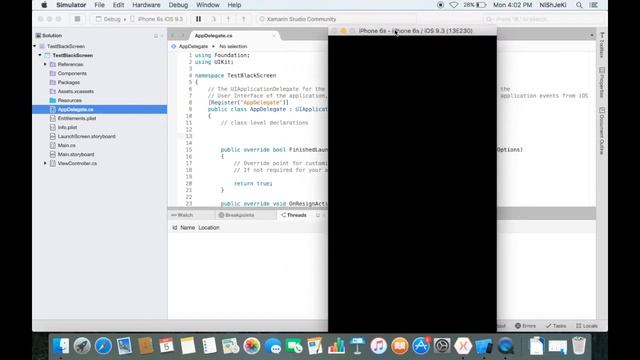Screen dimensions: 640x360
Task: Open the Simulator menu
Action: 71,5
